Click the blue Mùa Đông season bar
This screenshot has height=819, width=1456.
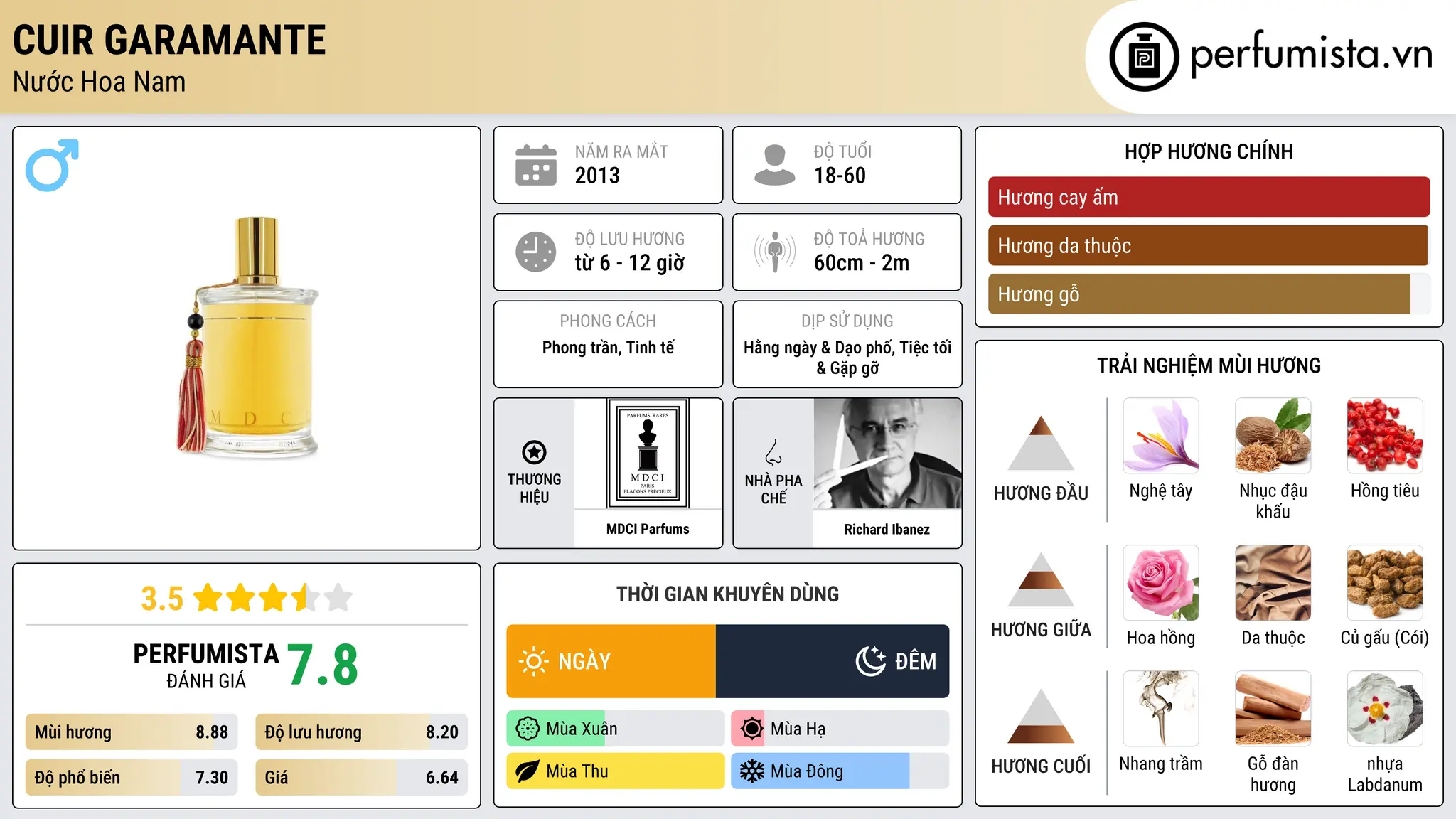[840, 771]
